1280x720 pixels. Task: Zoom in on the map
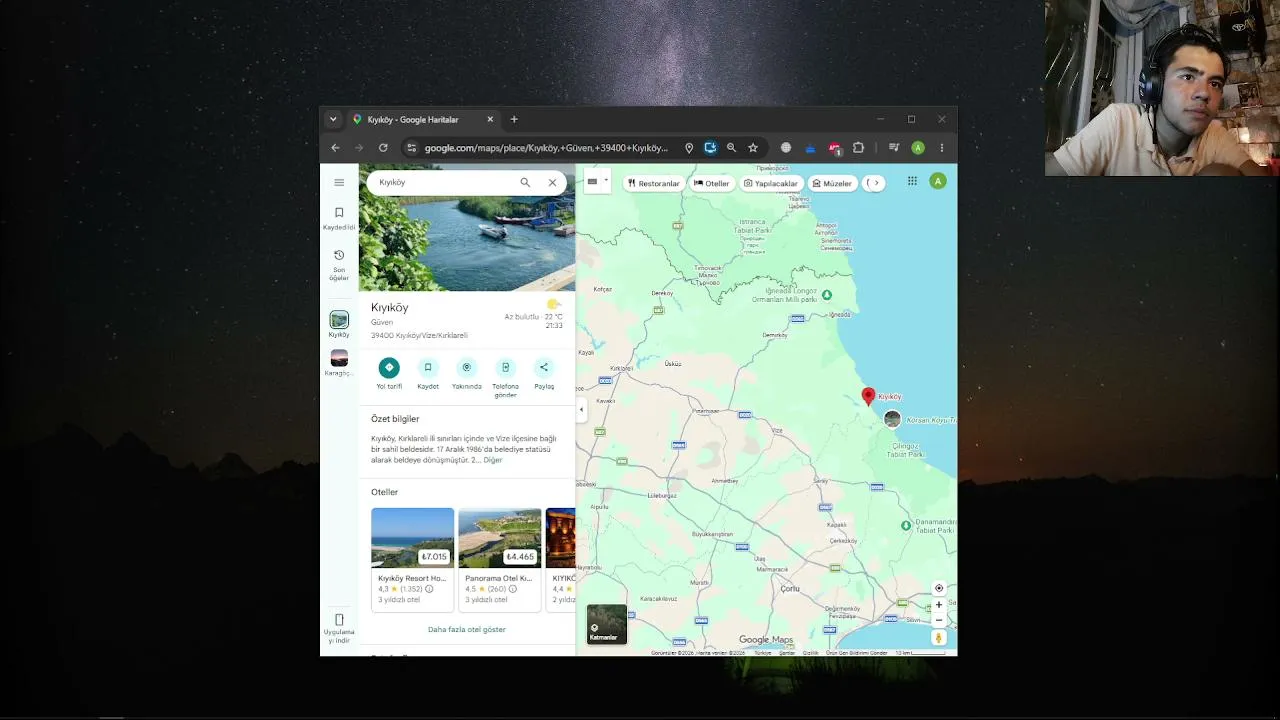point(939,605)
